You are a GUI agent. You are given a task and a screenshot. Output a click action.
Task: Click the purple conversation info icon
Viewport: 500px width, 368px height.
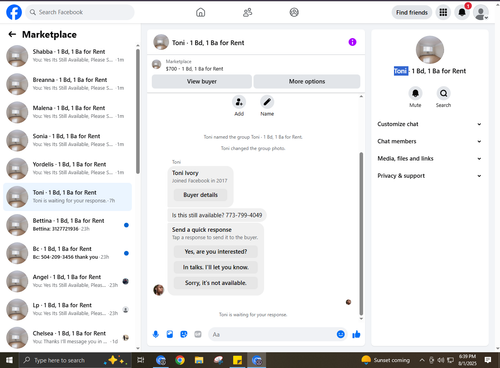pos(352,42)
